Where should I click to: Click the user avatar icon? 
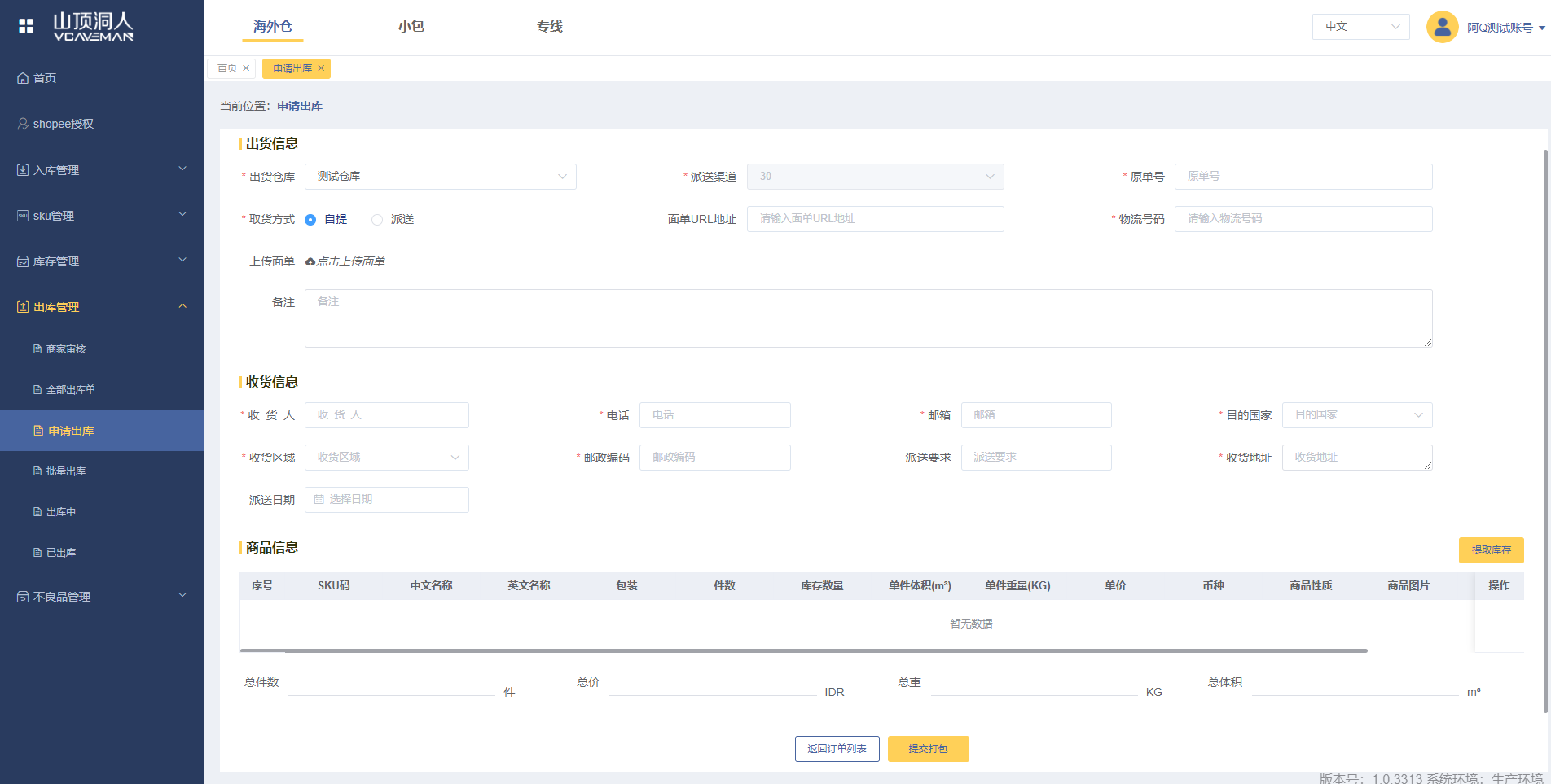click(x=1442, y=27)
